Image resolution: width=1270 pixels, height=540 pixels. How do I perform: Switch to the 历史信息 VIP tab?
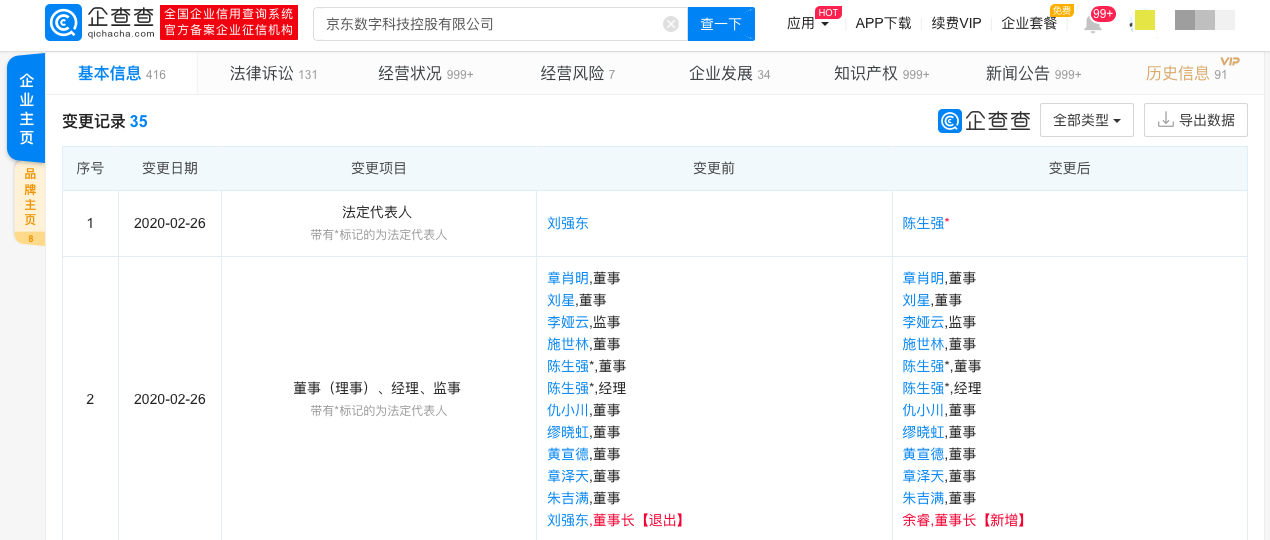tap(1186, 73)
